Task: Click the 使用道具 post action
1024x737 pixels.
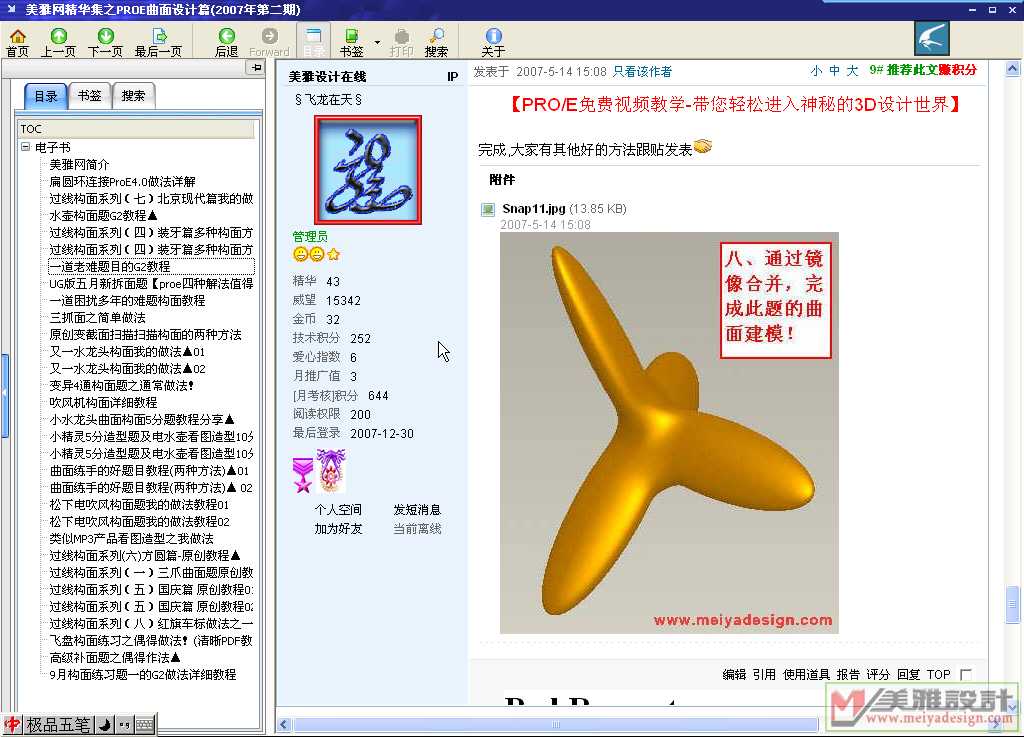Action: pyautogui.click(x=806, y=674)
